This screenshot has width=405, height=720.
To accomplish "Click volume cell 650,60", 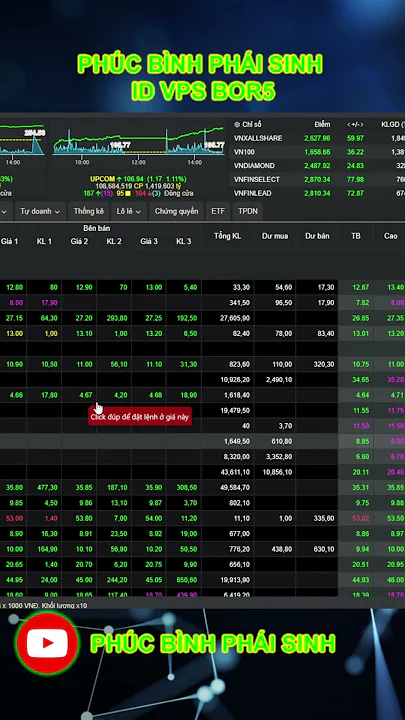I will [186, 580].
